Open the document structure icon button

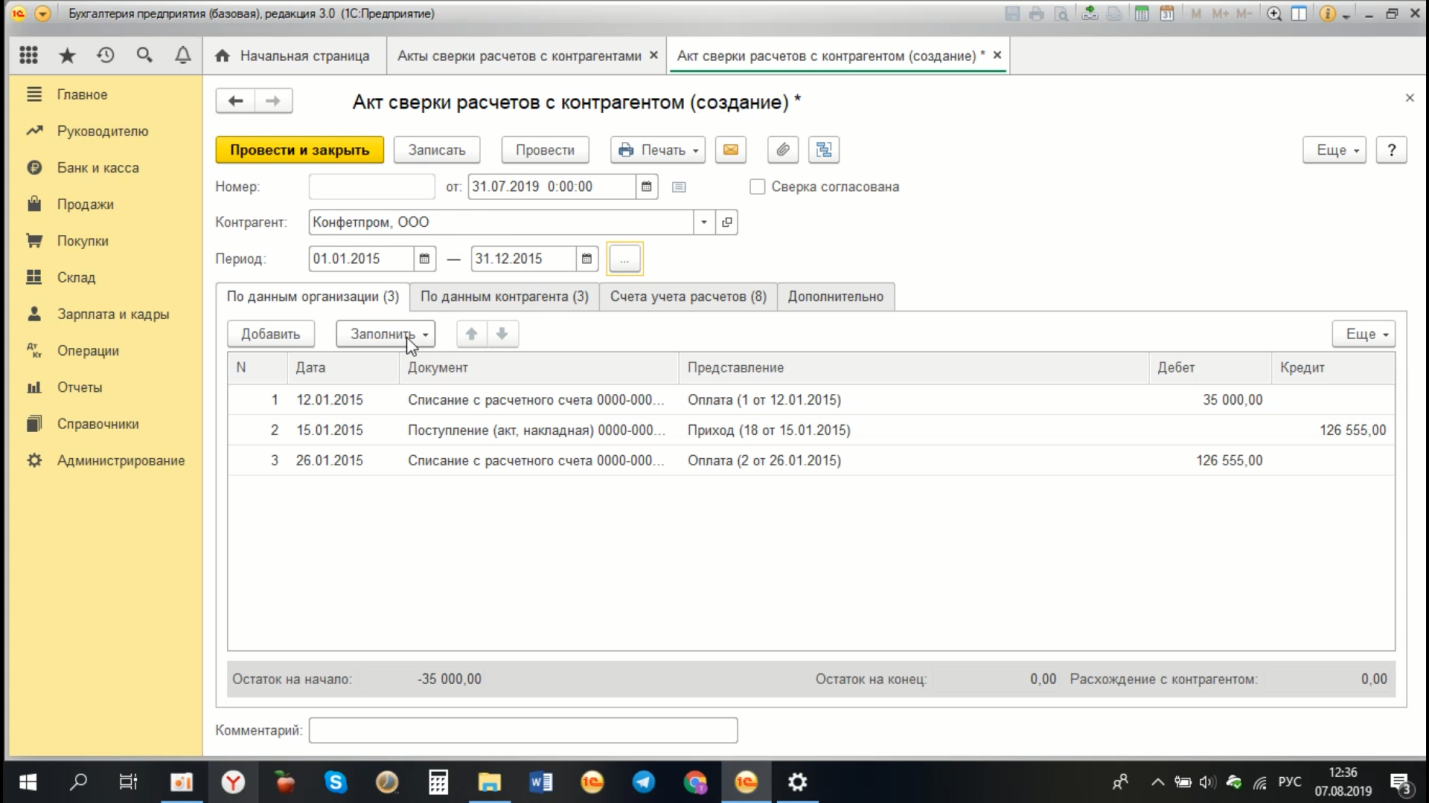tap(824, 150)
